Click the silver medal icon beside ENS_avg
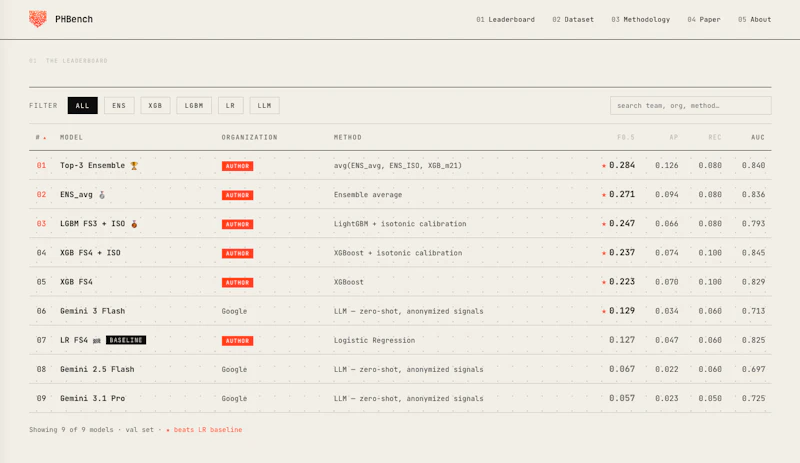 coord(102,195)
